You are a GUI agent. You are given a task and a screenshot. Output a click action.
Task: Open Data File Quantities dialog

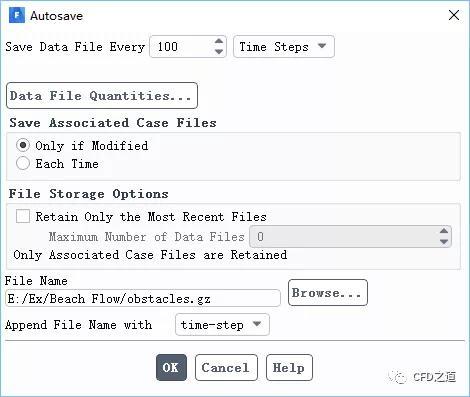pyautogui.click(x=102, y=96)
